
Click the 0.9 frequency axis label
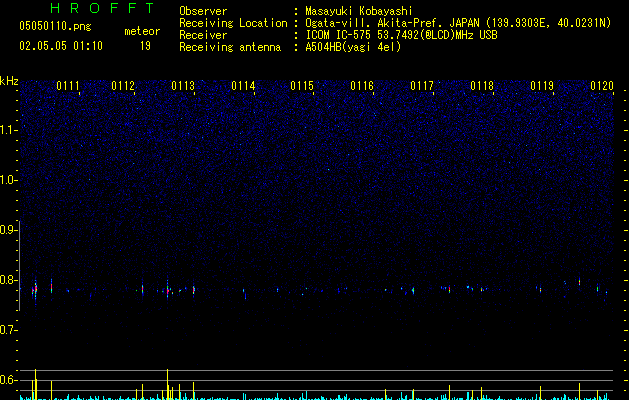click(x=8, y=230)
